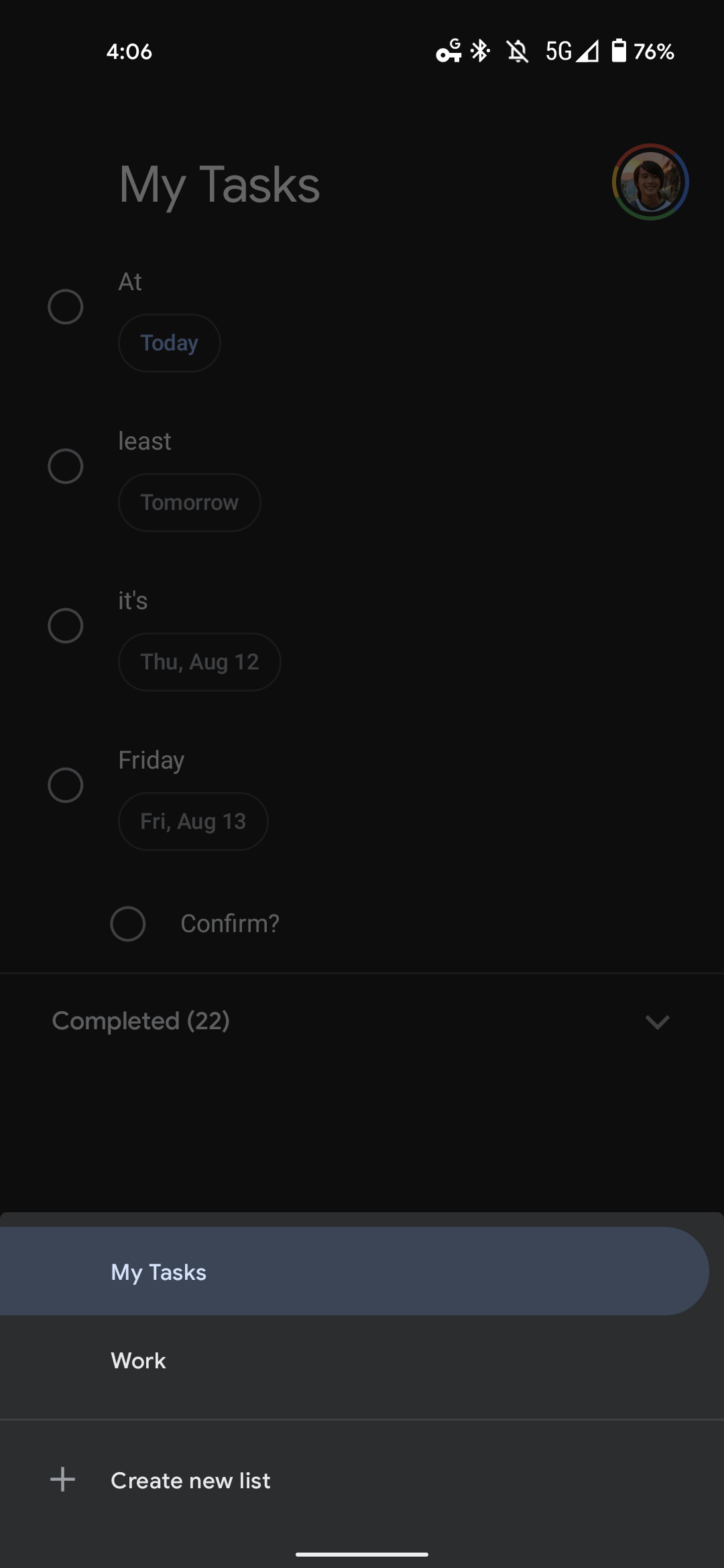Screen dimensions: 724x1568
Task: Switch to the Work list
Action: click(x=139, y=1361)
